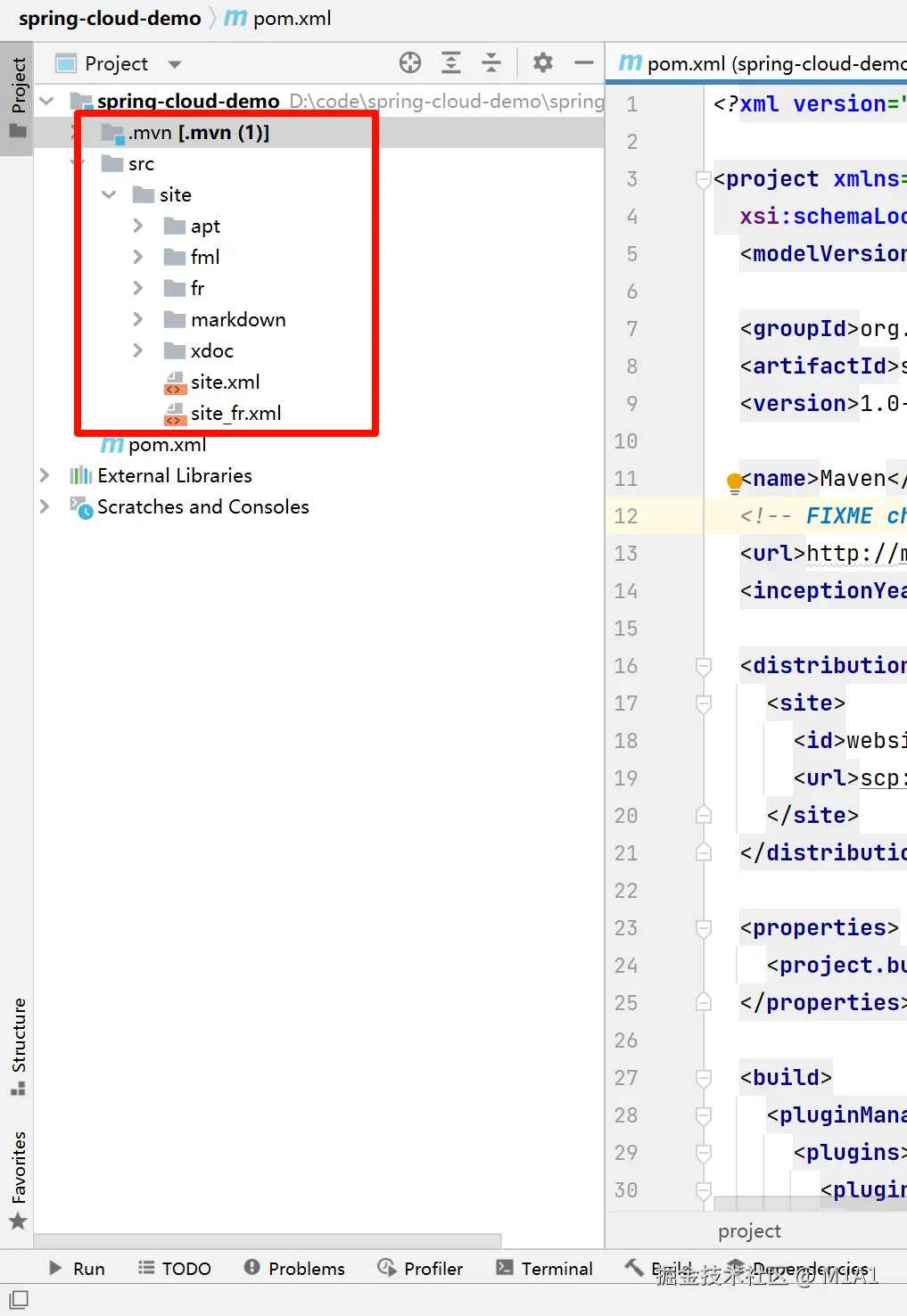Click the apt folder icon
This screenshot has width=907, height=1316.
(x=175, y=226)
